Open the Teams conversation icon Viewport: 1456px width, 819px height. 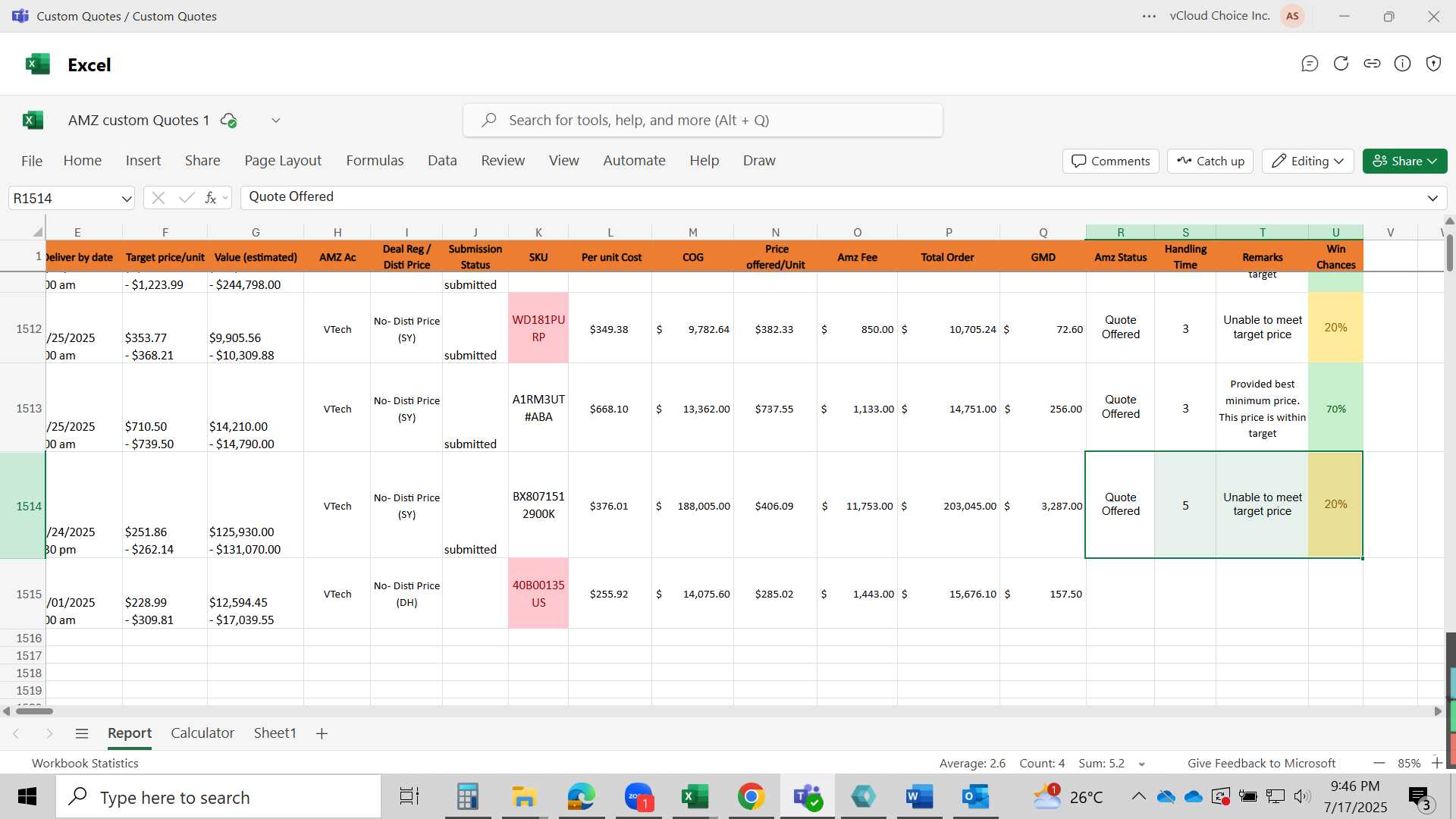1310,64
